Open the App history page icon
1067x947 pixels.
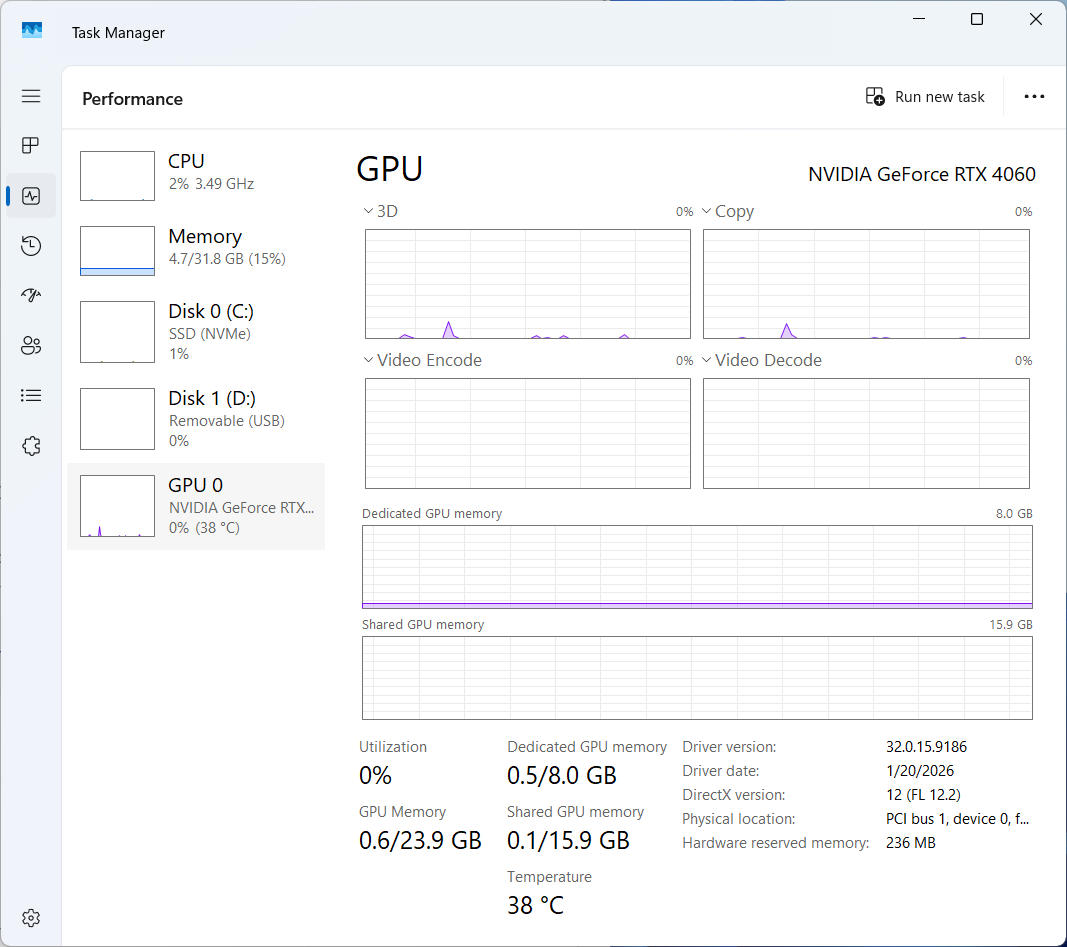click(31, 246)
